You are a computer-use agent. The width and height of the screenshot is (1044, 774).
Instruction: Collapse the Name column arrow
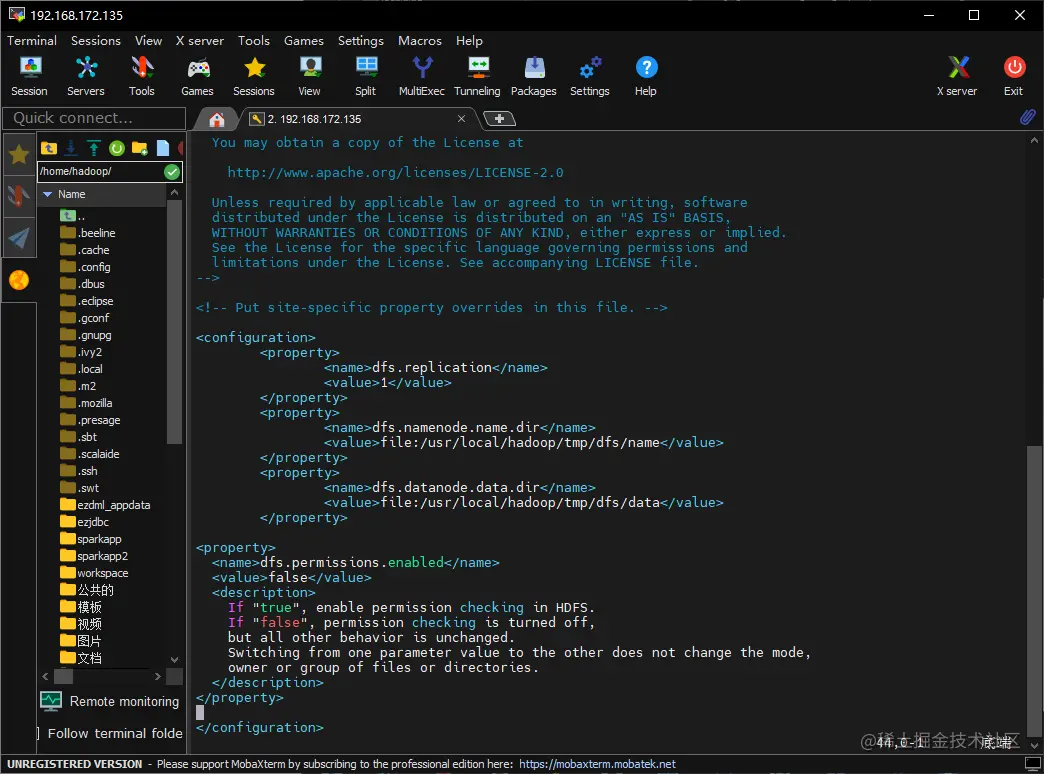click(47, 194)
